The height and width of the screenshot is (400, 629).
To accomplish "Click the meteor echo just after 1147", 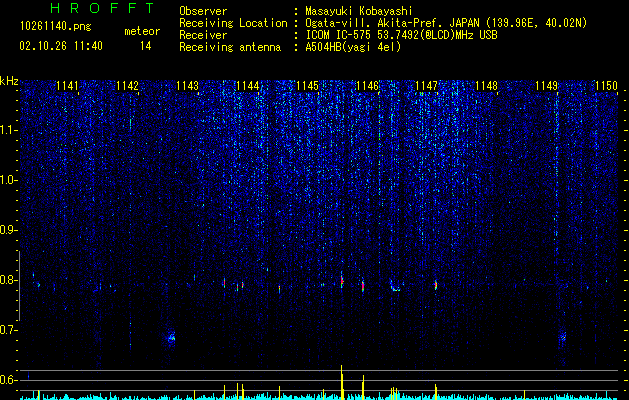I will click(436, 286).
